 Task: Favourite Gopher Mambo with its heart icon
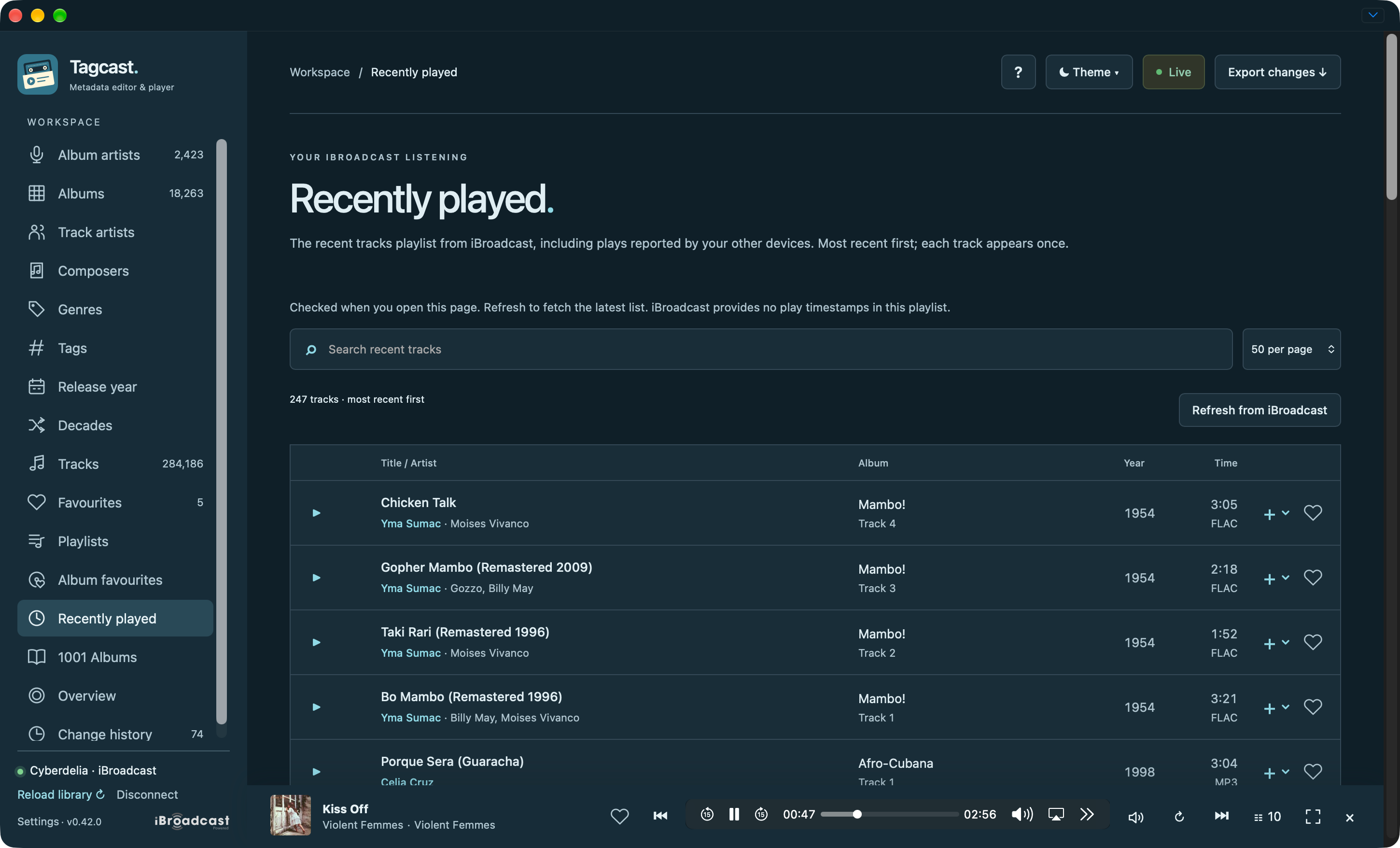(1313, 578)
